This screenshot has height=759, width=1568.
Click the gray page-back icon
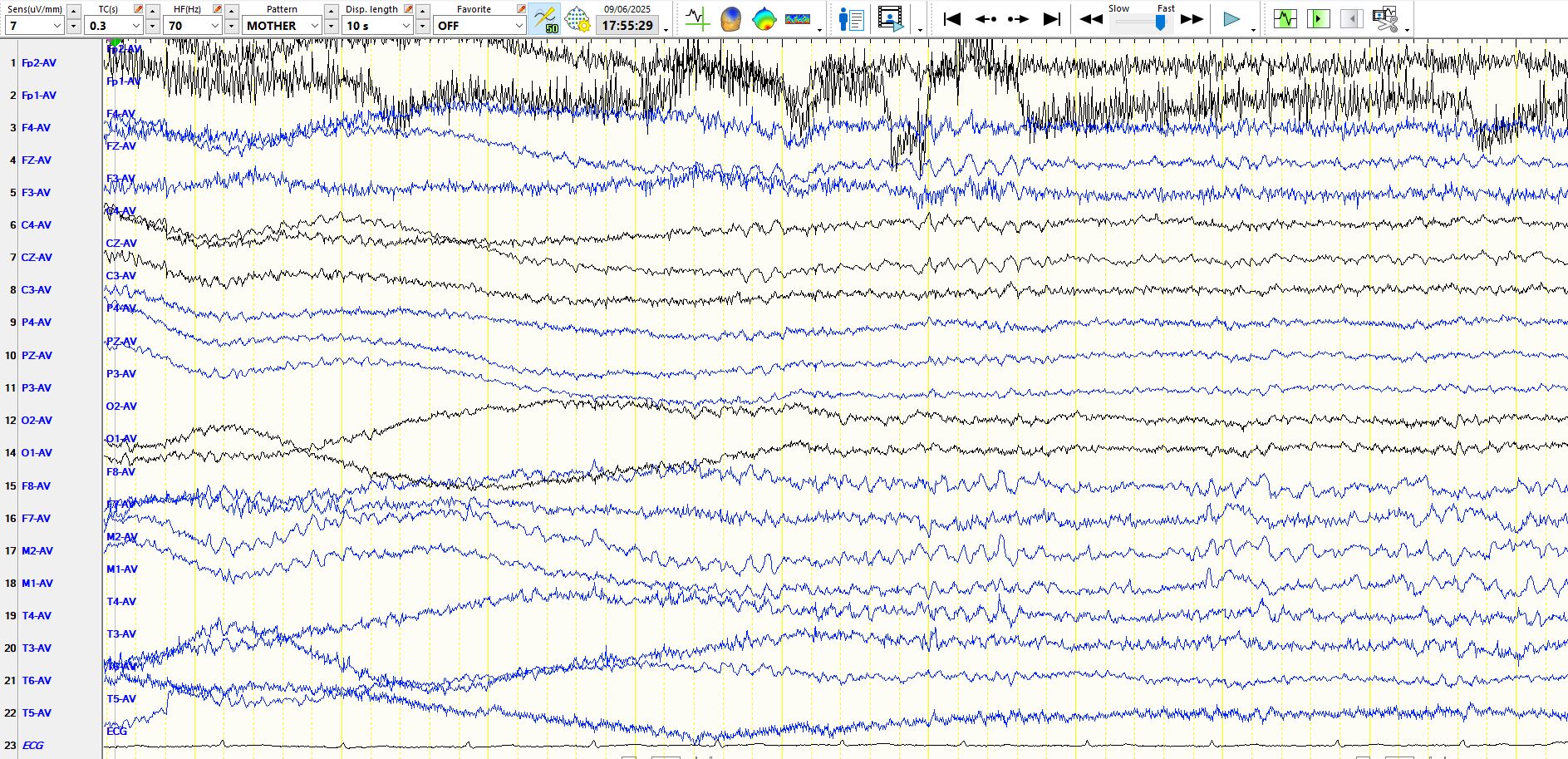1352,18
